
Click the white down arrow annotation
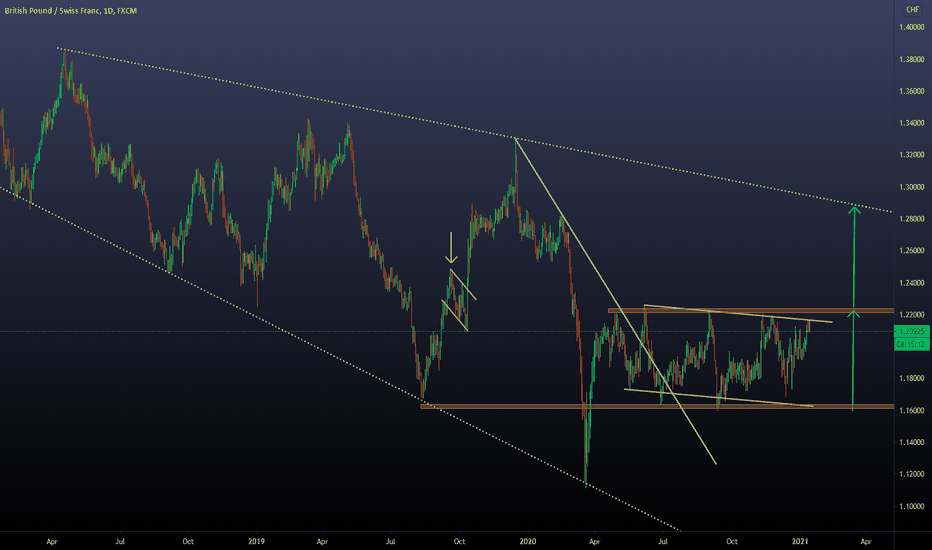coord(451,247)
